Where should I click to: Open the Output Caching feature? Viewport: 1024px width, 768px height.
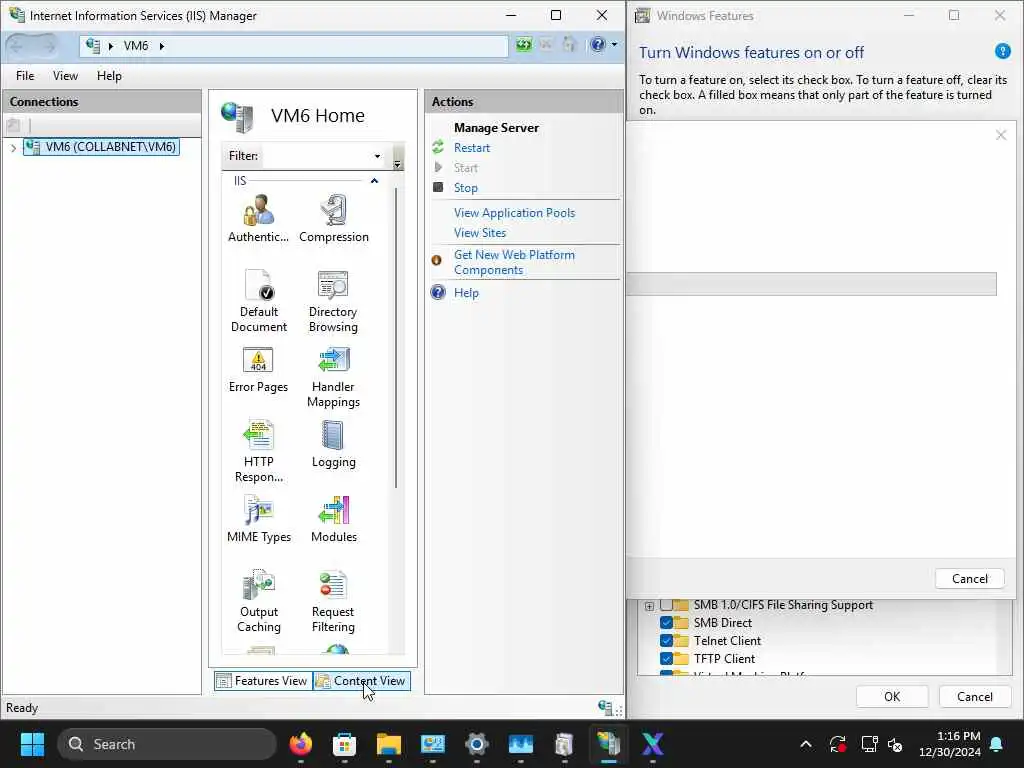tap(259, 601)
